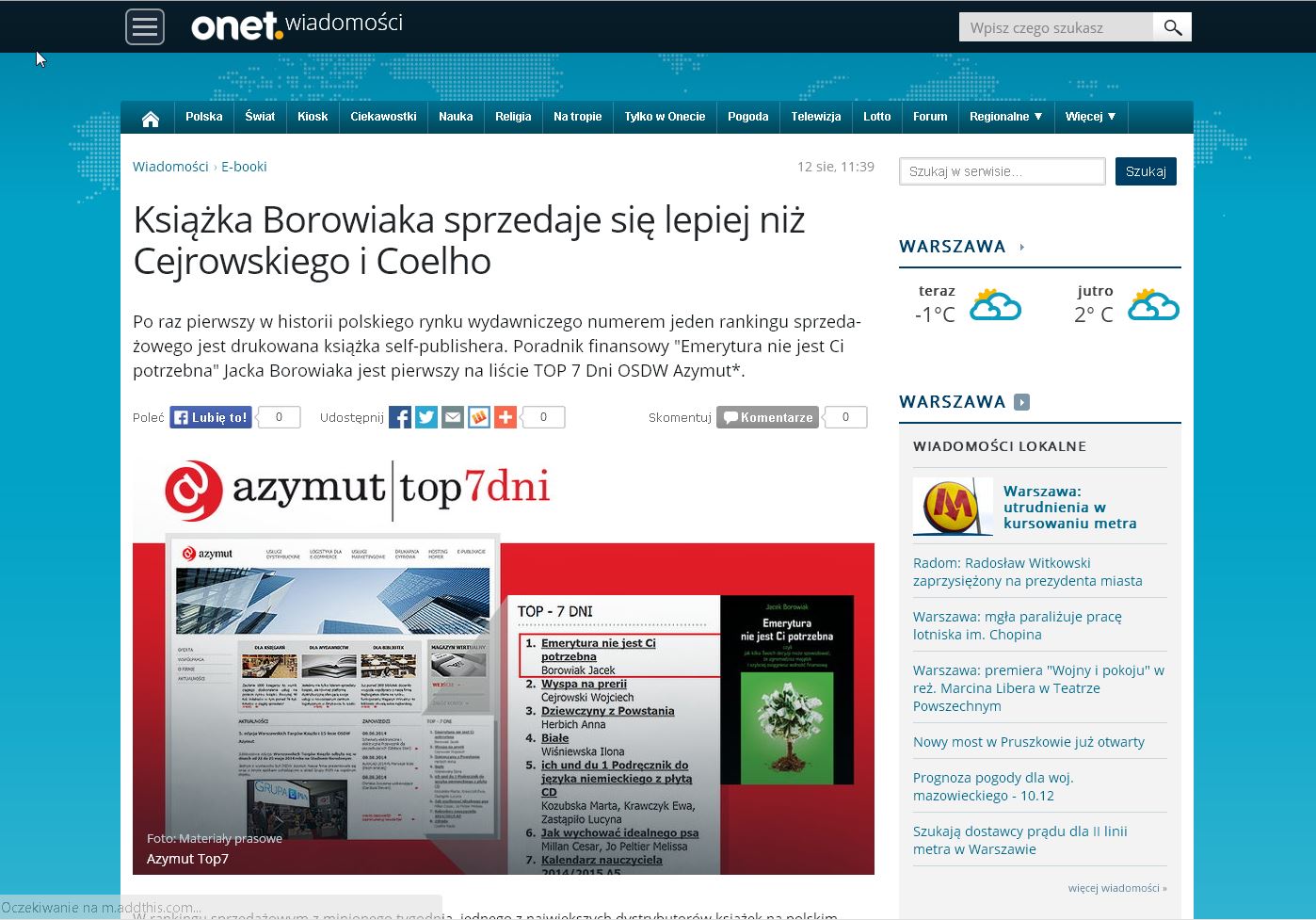Click the Lubię to! Facebook like button
Screen dimensions: 1316x920
pos(211,417)
